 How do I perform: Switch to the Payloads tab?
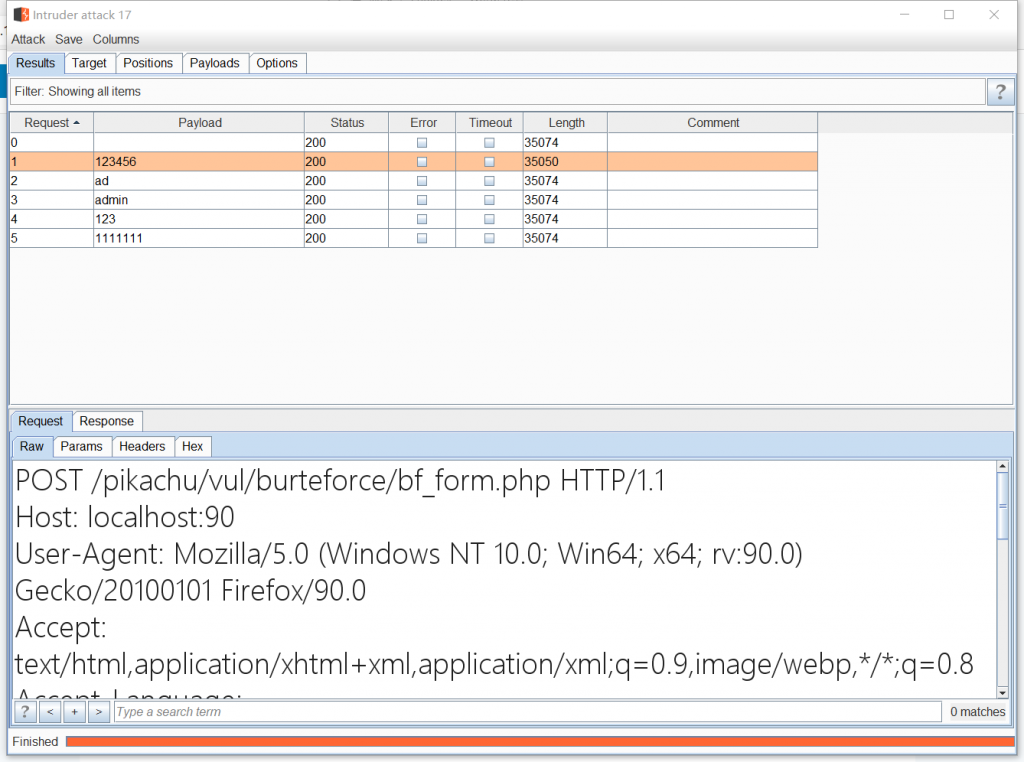[215, 63]
